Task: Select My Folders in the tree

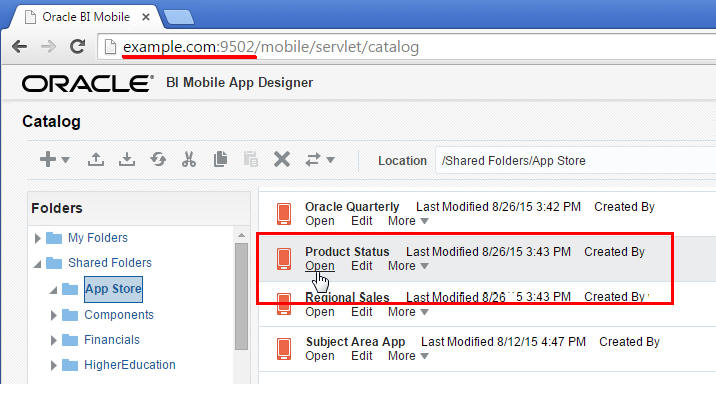Action: tap(98, 238)
